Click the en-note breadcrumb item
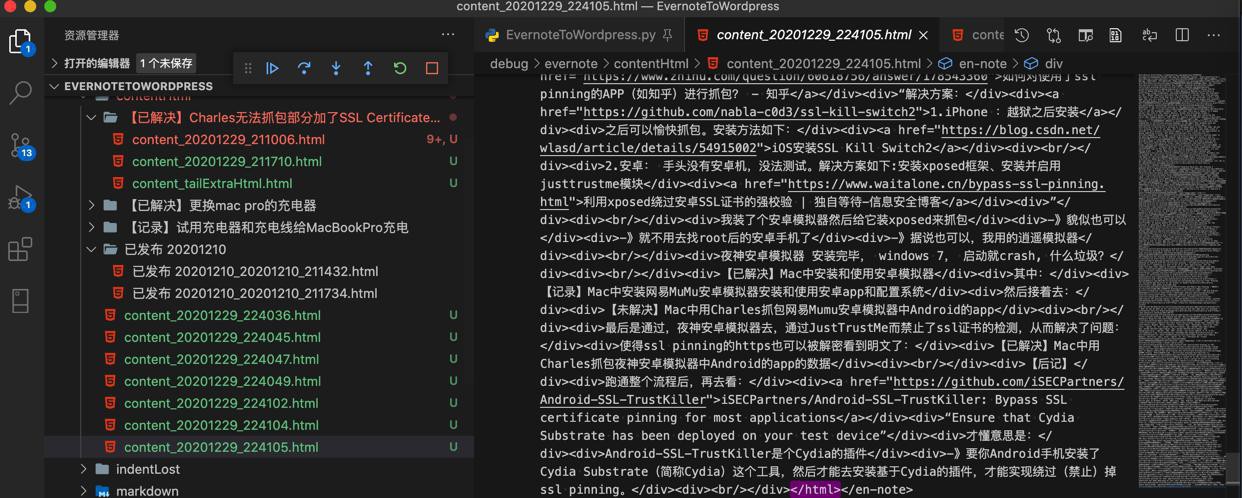 982,63
